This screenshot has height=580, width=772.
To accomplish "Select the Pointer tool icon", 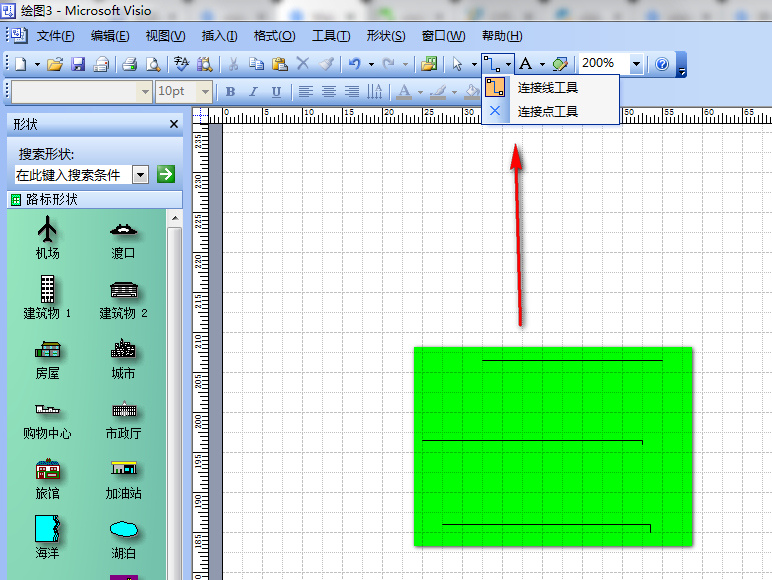I will tap(457, 64).
